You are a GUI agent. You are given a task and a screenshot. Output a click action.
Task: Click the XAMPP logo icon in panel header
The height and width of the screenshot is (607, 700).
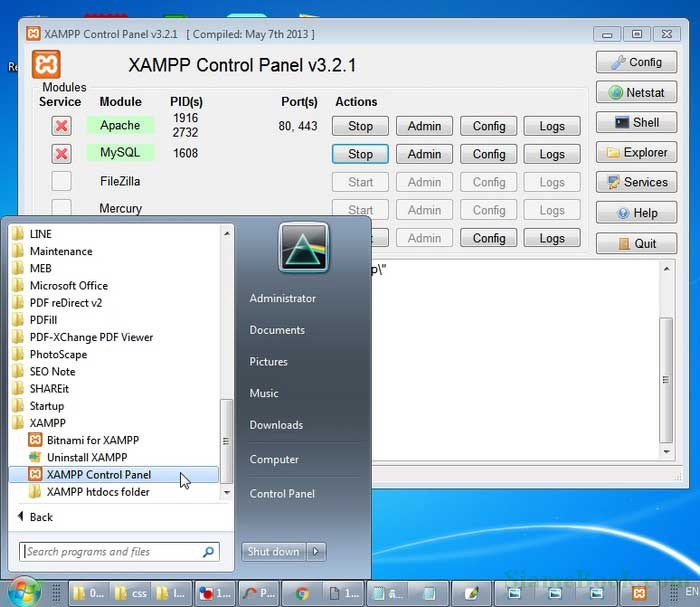coord(46,64)
